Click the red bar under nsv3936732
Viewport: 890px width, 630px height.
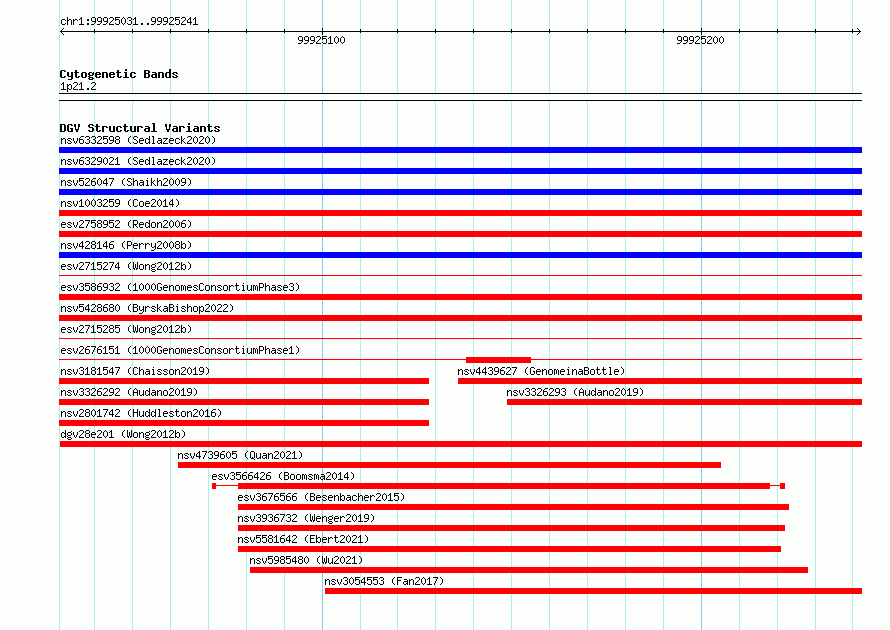[x=511, y=528]
